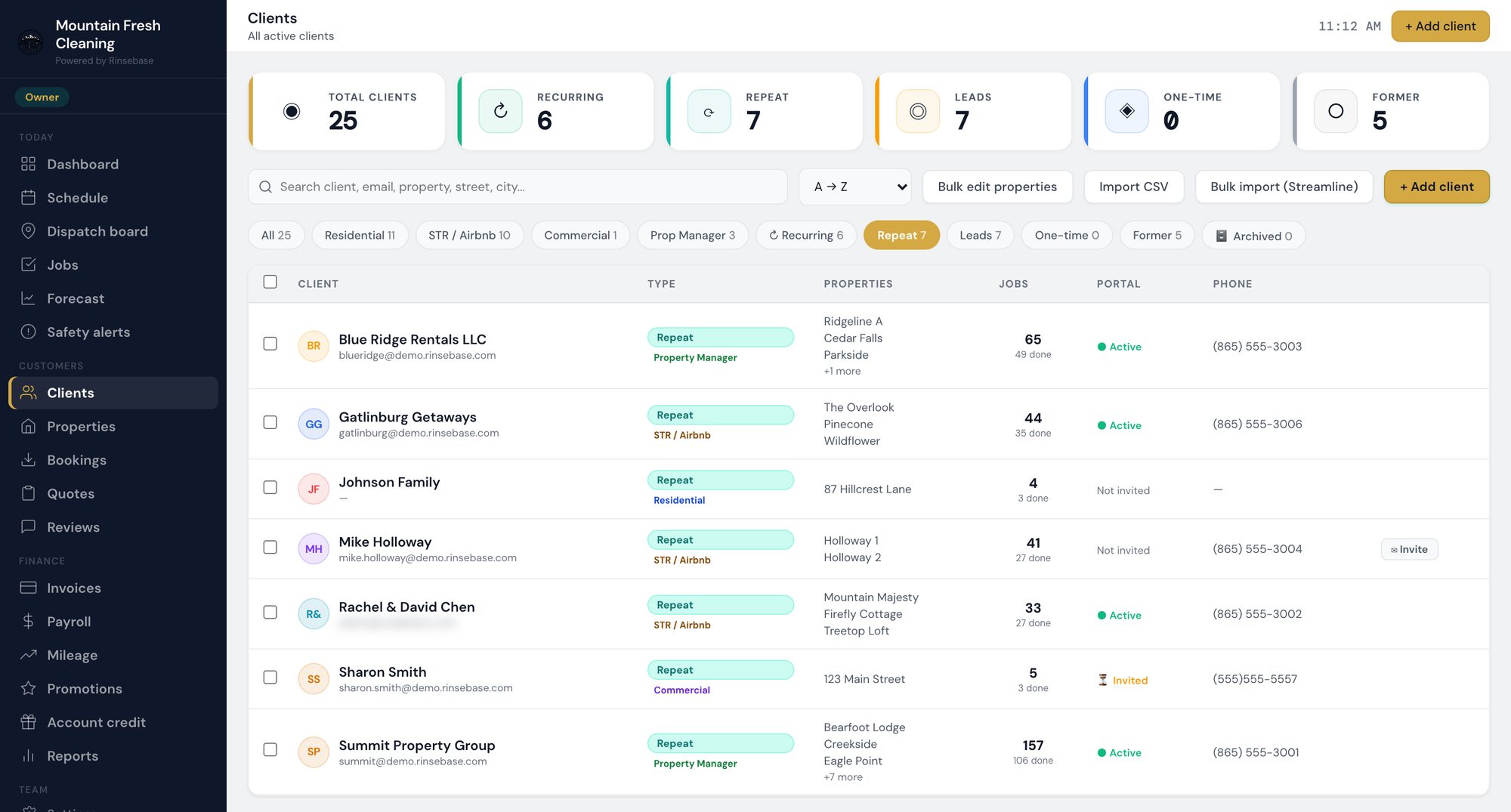Select the Prop Manager 3 filter

click(x=692, y=235)
